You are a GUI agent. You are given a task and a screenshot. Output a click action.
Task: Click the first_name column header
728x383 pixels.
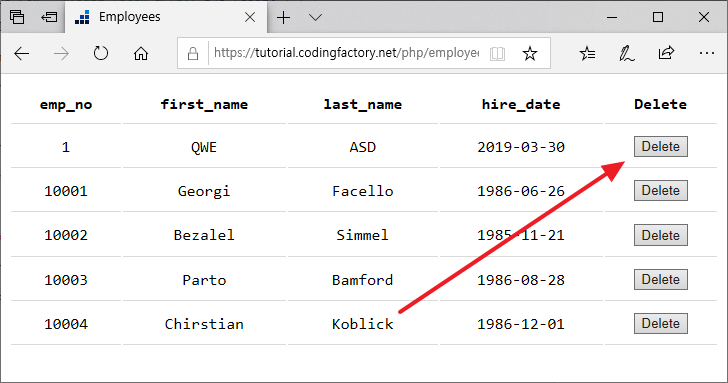204,104
